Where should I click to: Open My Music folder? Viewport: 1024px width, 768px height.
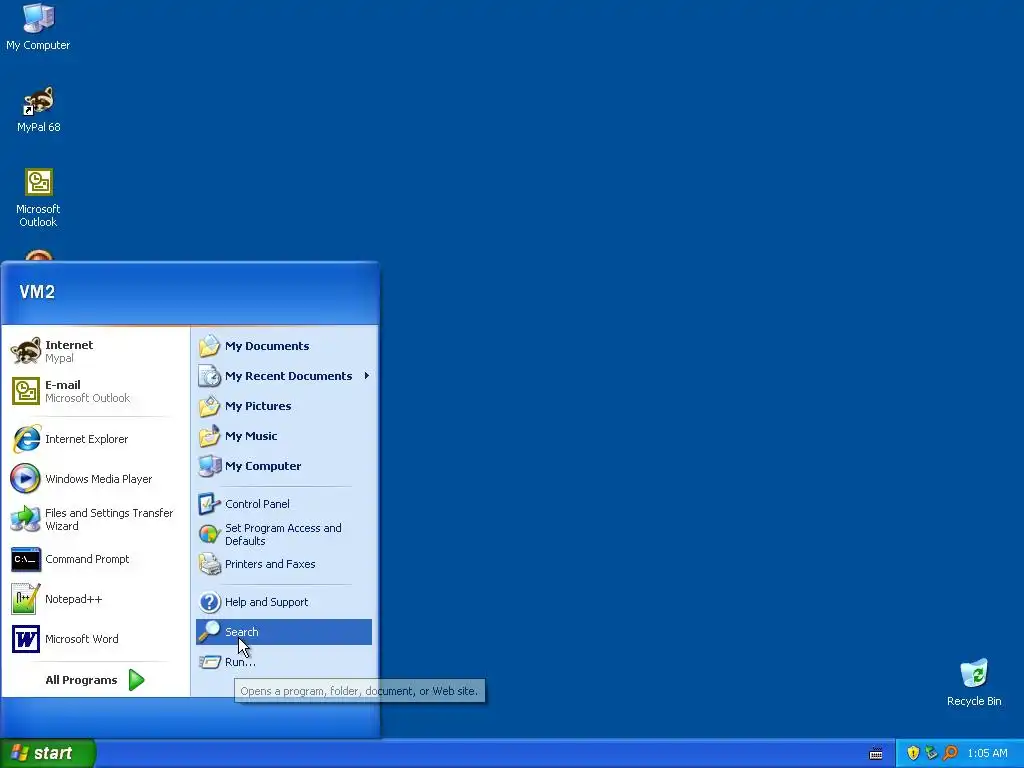coord(284,436)
